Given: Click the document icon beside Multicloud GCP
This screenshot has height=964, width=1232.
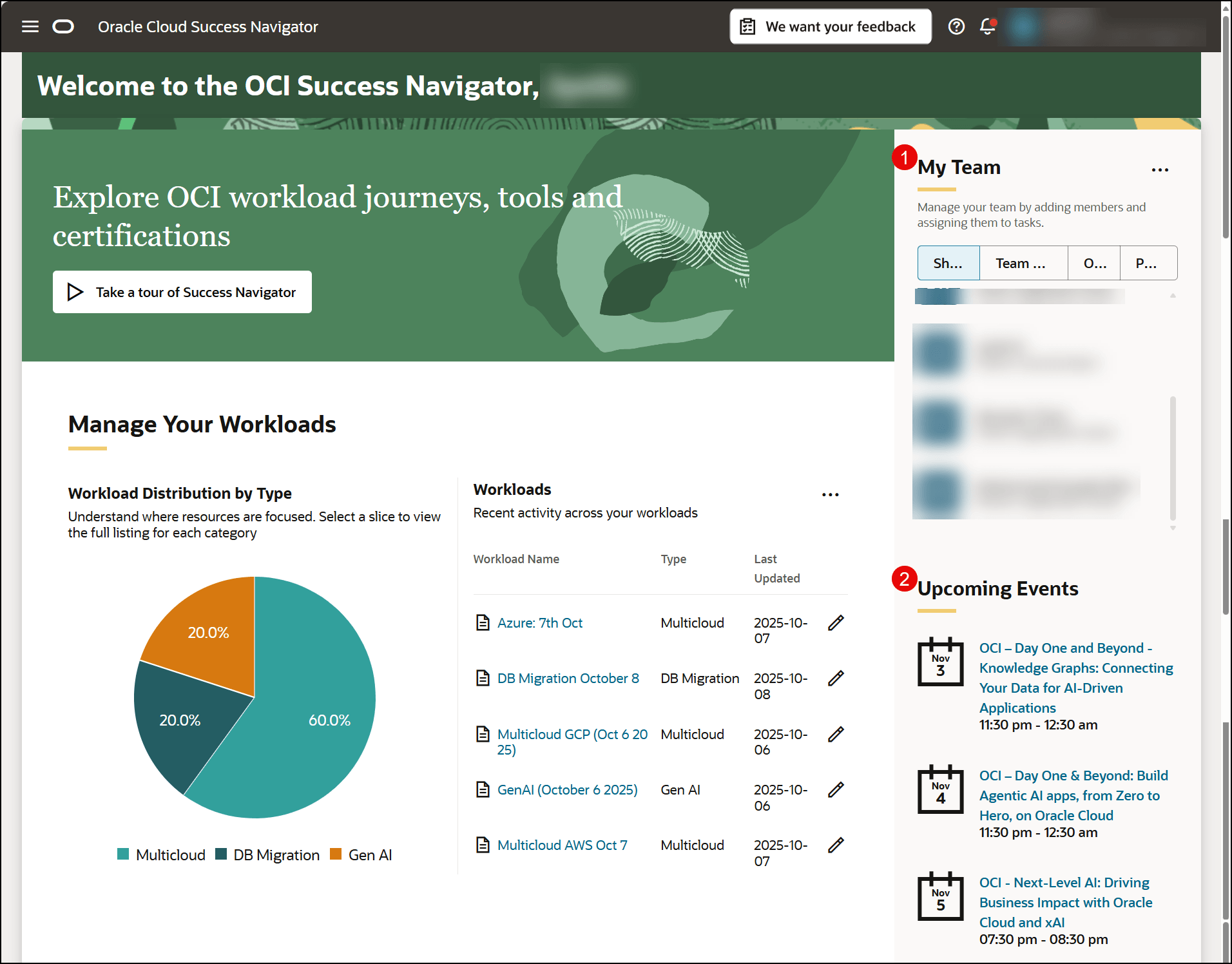Looking at the screenshot, I should (x=483, y=734).
